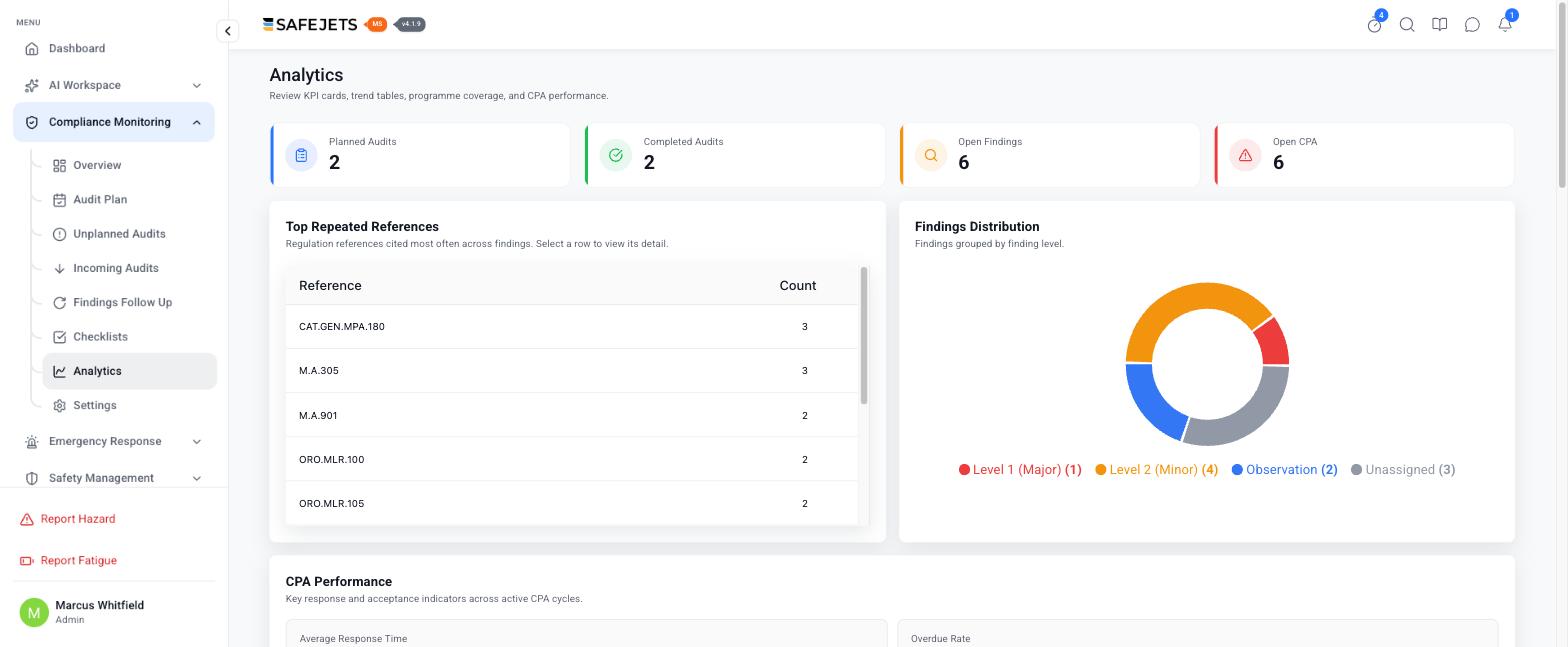Click the Report Hazard link
Screen dimensions: 1568x647
[x=68, y=519]
